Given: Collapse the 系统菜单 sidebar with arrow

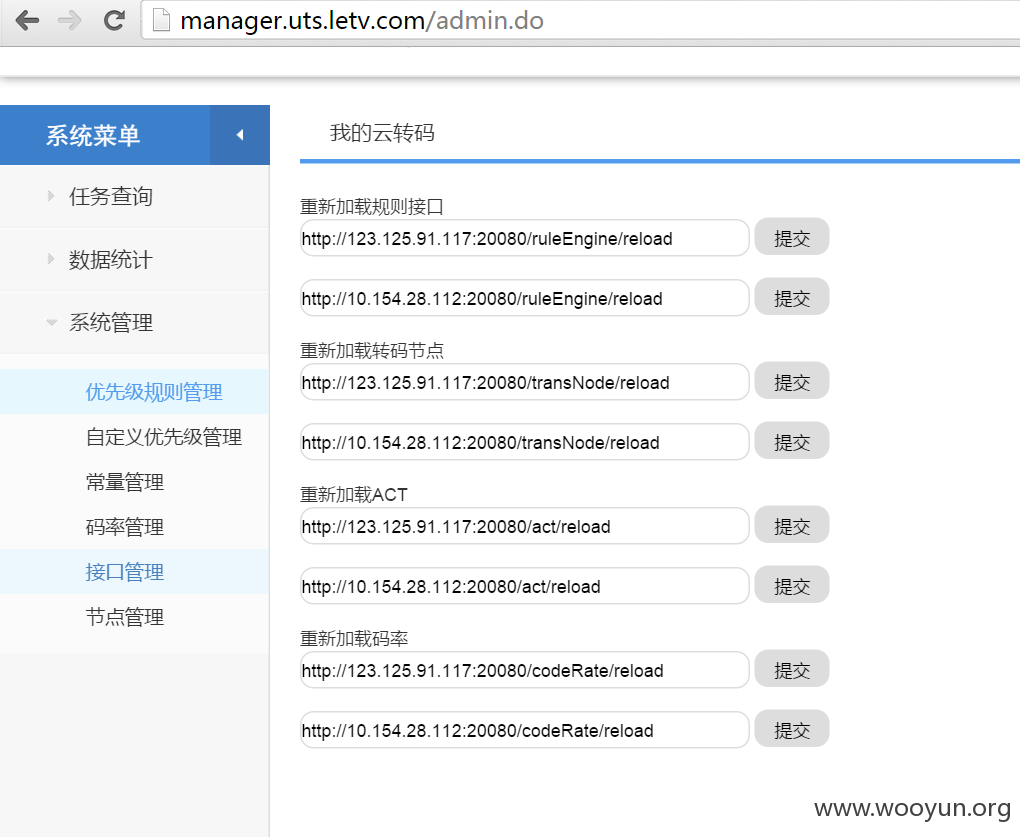Looking at the screenshot, I should tap(239, 135).
